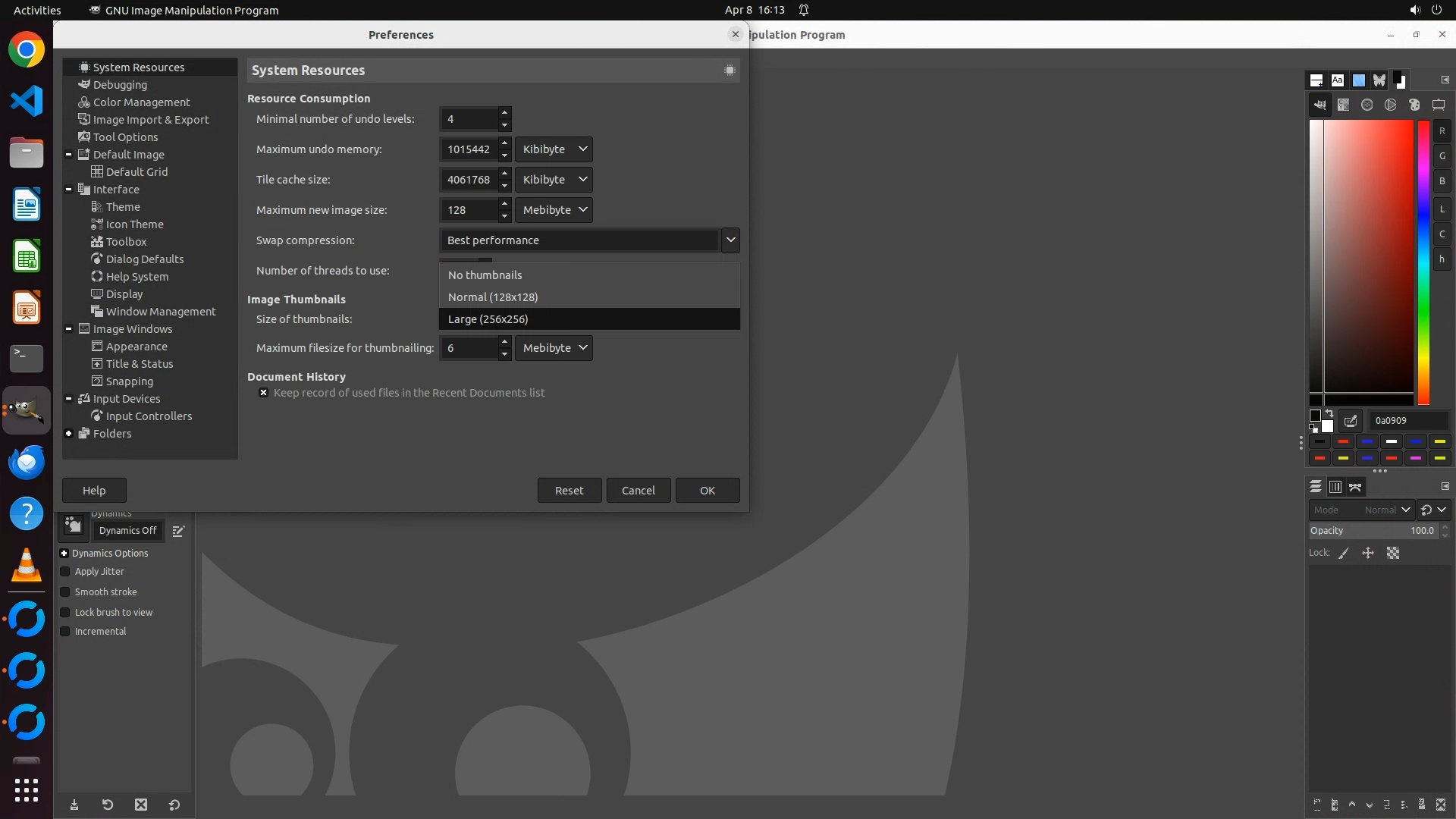1456x819 pixels.
Task: Click the Tile cache size input field
Action: coord(469,180)
